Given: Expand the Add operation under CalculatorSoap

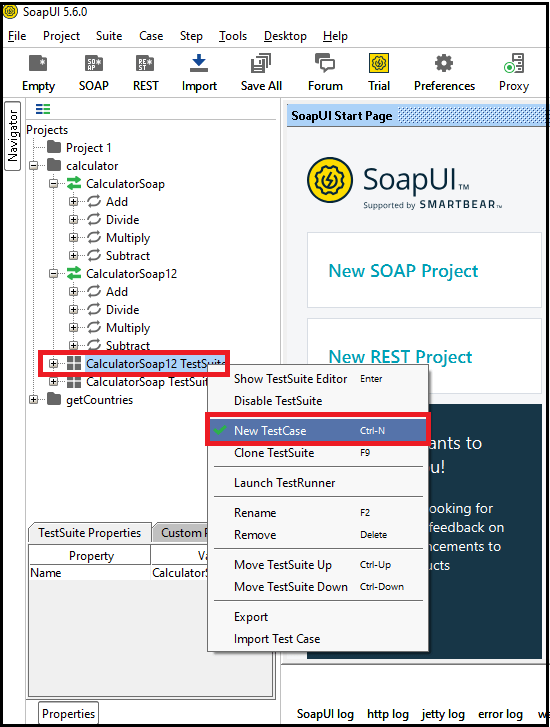Looking at the screenshot, I should [73, 202].
